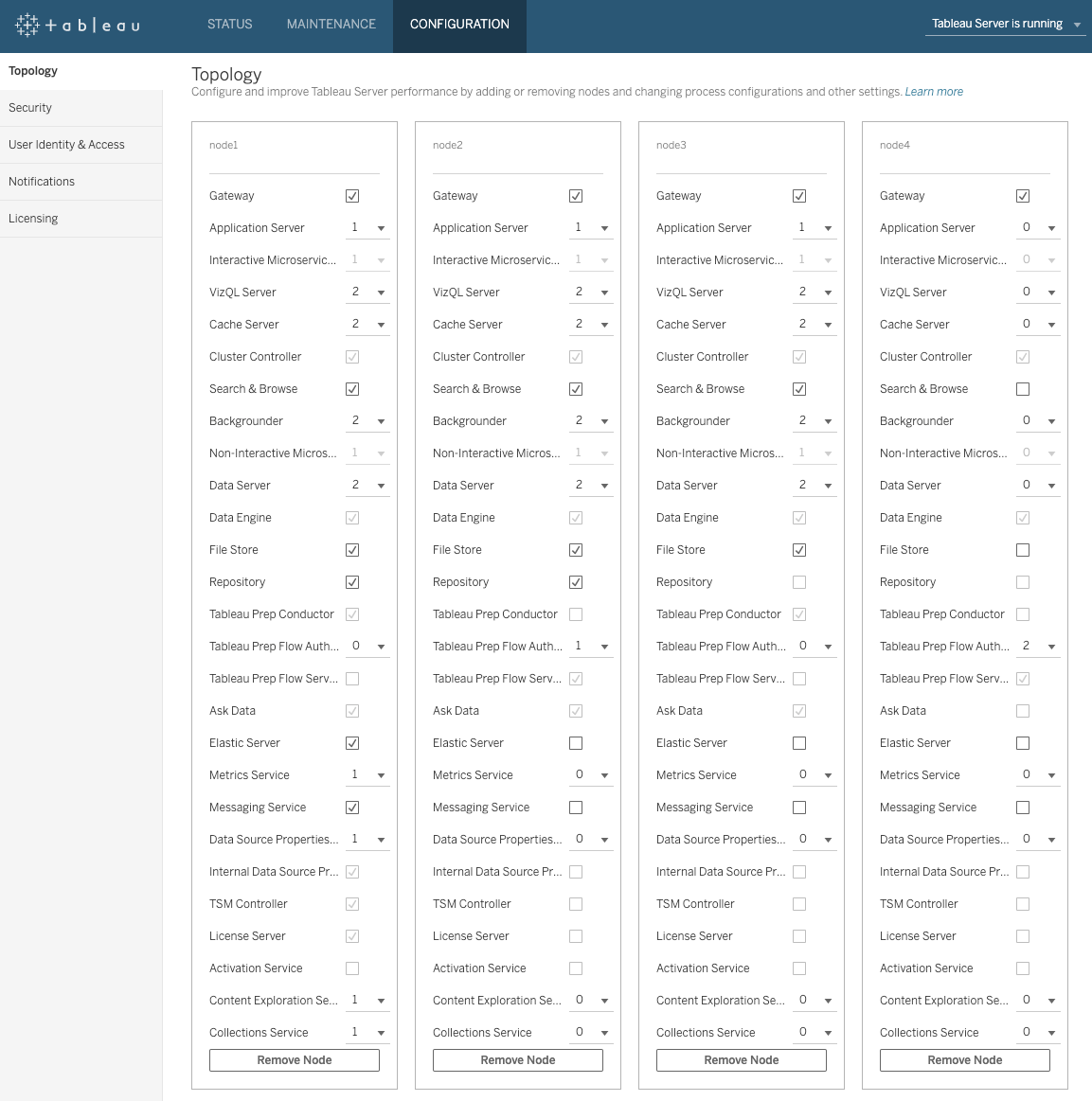Viewport: 1092px width, 1101px height.
Task: Open Application Server dropdown on node4
Action: 1038,228
